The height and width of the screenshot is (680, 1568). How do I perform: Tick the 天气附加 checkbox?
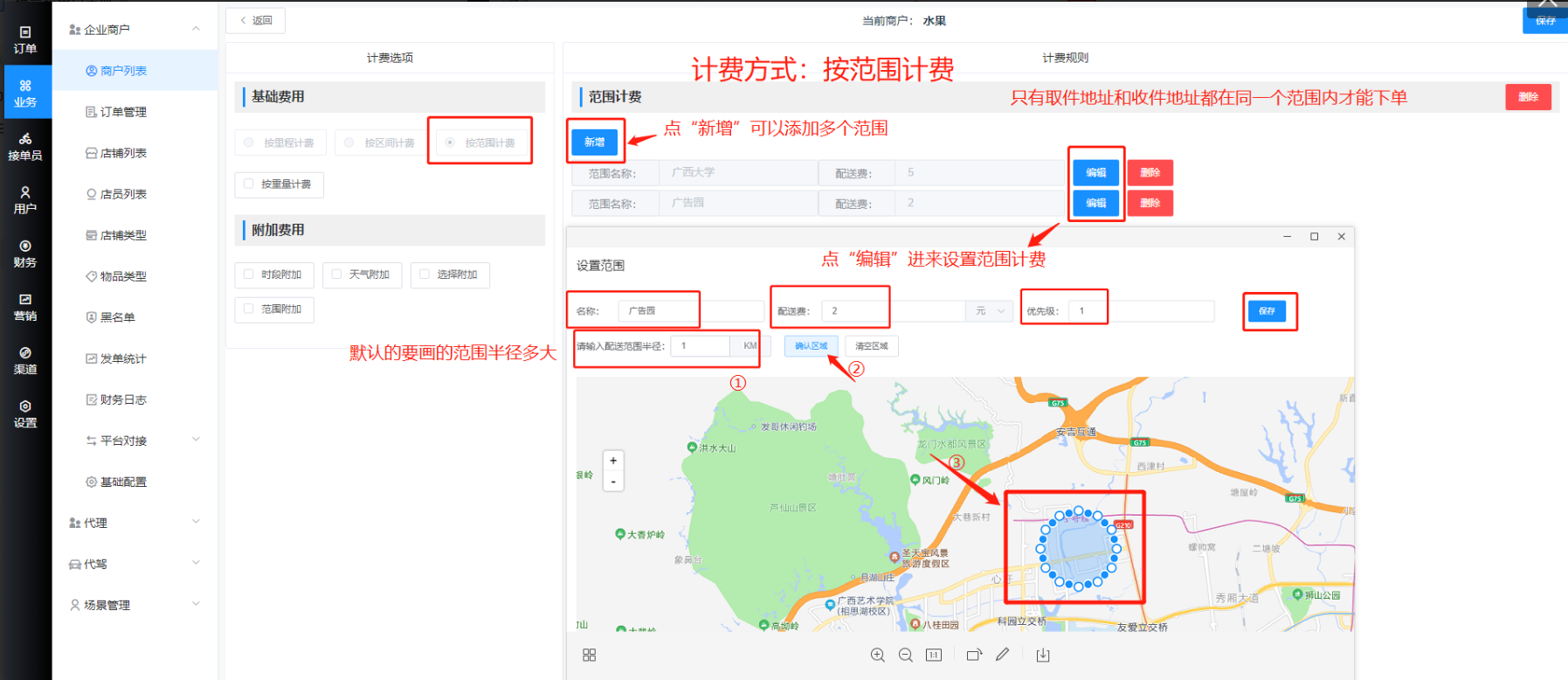tap(337, 274)
